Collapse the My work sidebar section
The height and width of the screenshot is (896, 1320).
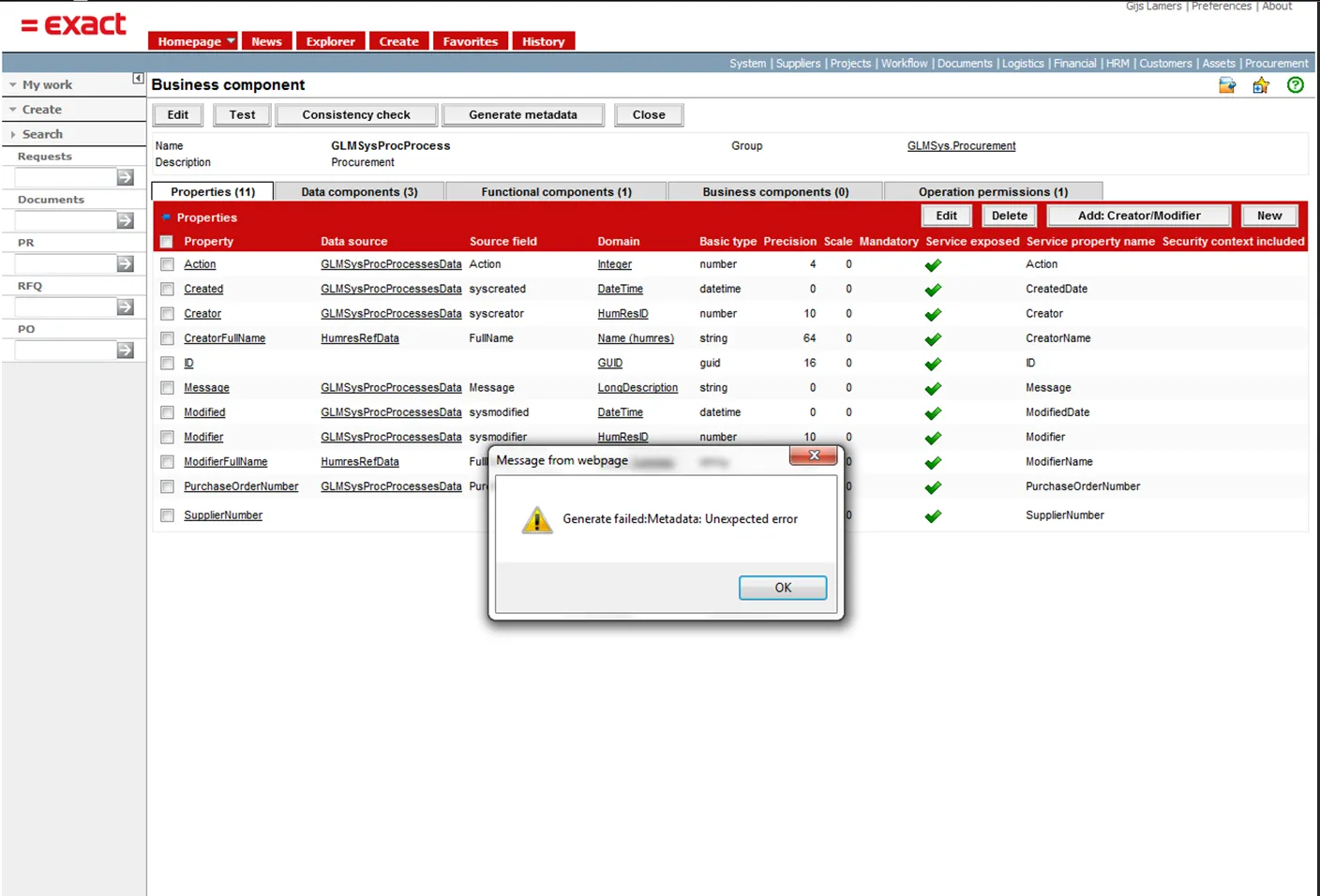(46, 84)
